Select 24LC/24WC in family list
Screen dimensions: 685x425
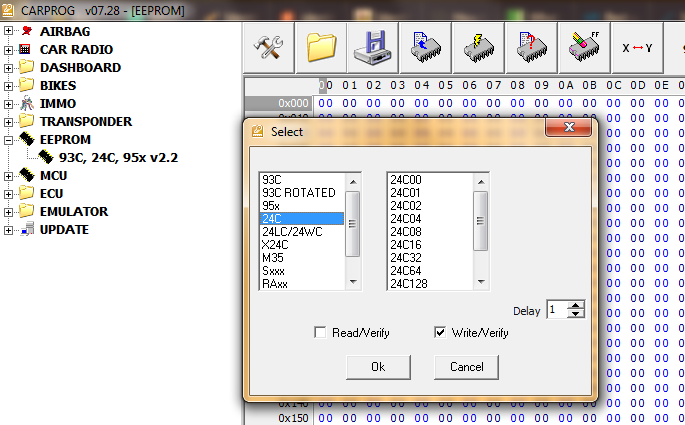[302, 232]
